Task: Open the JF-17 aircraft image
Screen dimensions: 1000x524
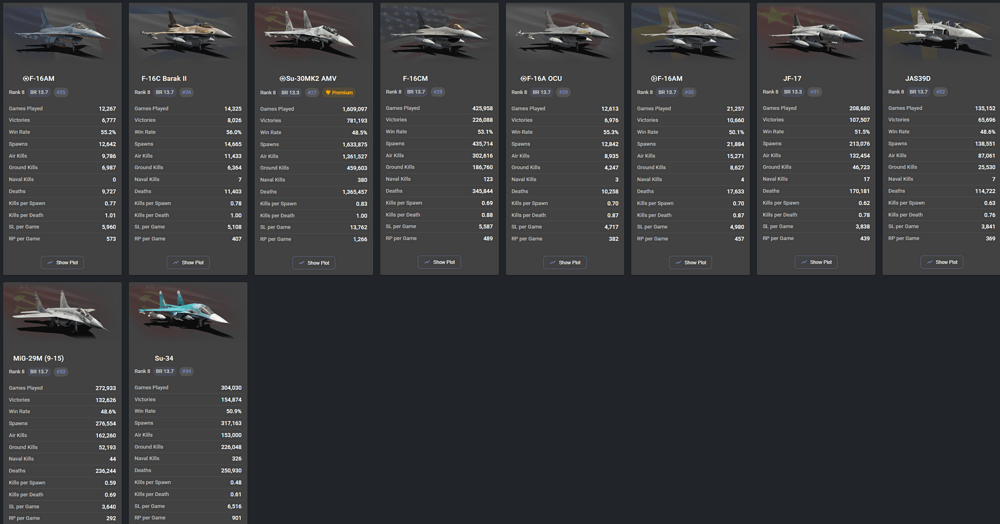Action: [x=816, y=32]
